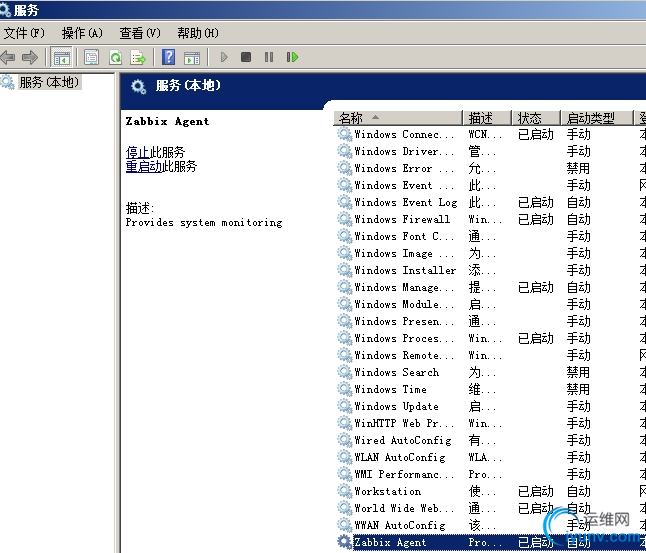Select the Windows Time service row
The width and height of the screenshot is (646, 553).
pyautogui.click(x=490, y=389)
